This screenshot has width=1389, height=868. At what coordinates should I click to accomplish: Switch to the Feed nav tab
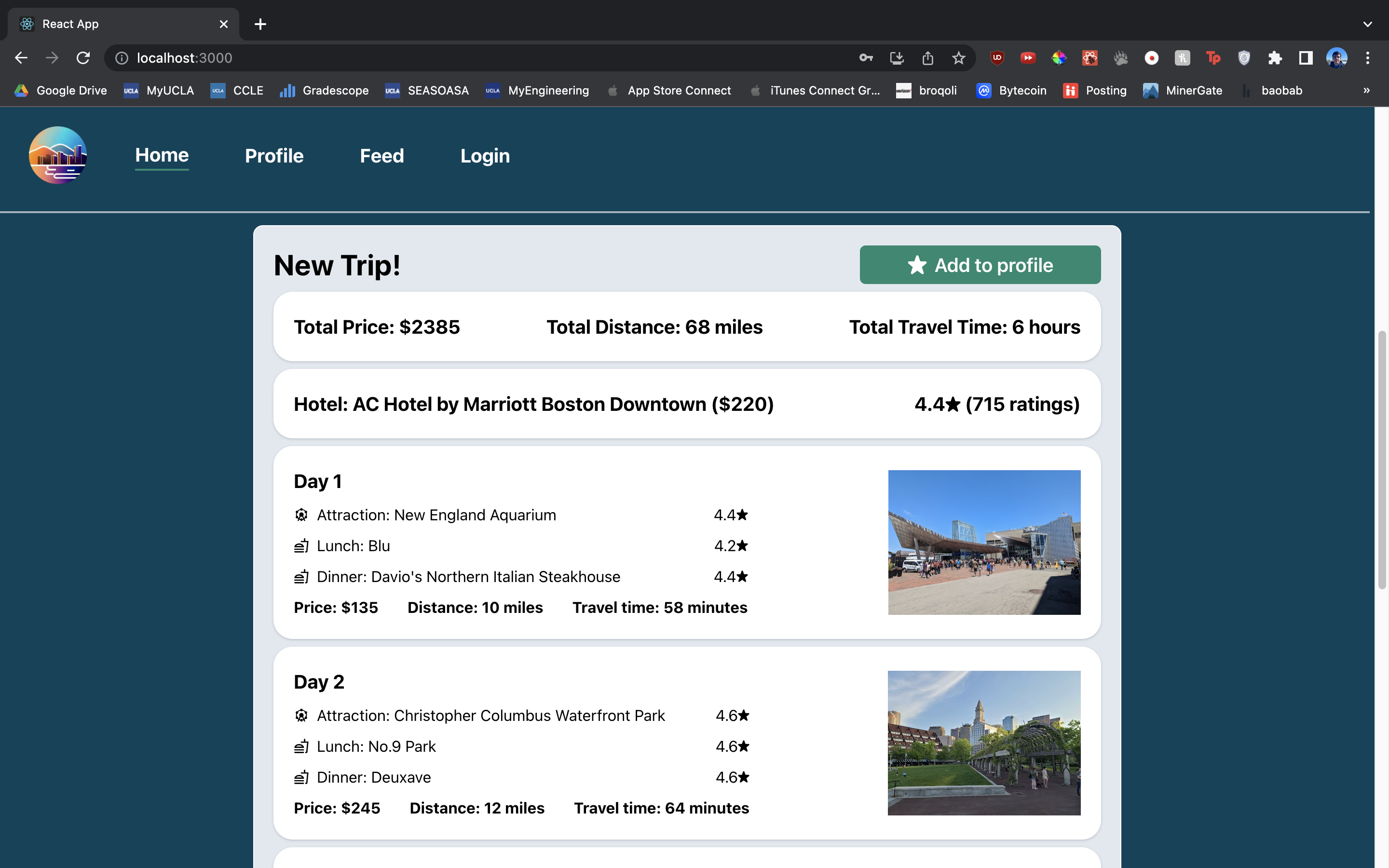pyautogui.click(x=381, y=156)
